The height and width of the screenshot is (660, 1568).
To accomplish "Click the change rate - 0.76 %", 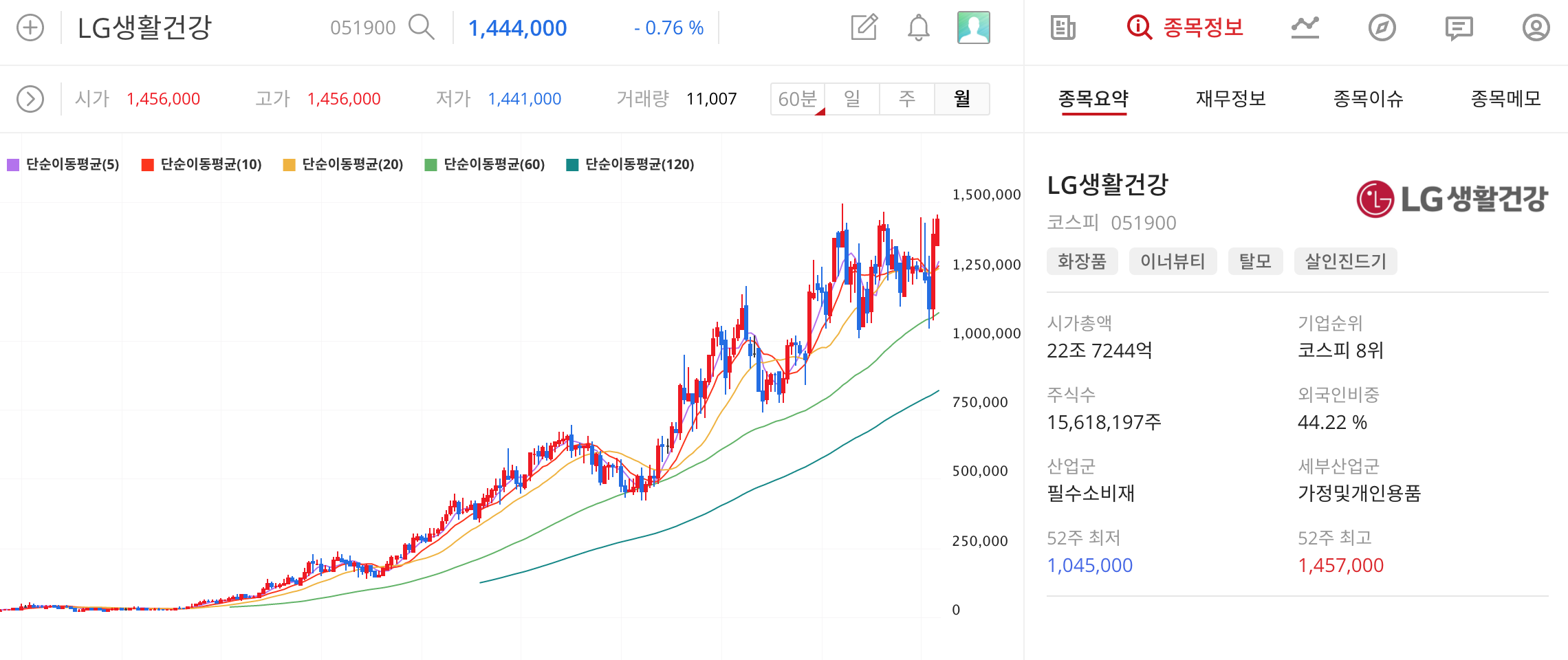I will coord(668,28).
